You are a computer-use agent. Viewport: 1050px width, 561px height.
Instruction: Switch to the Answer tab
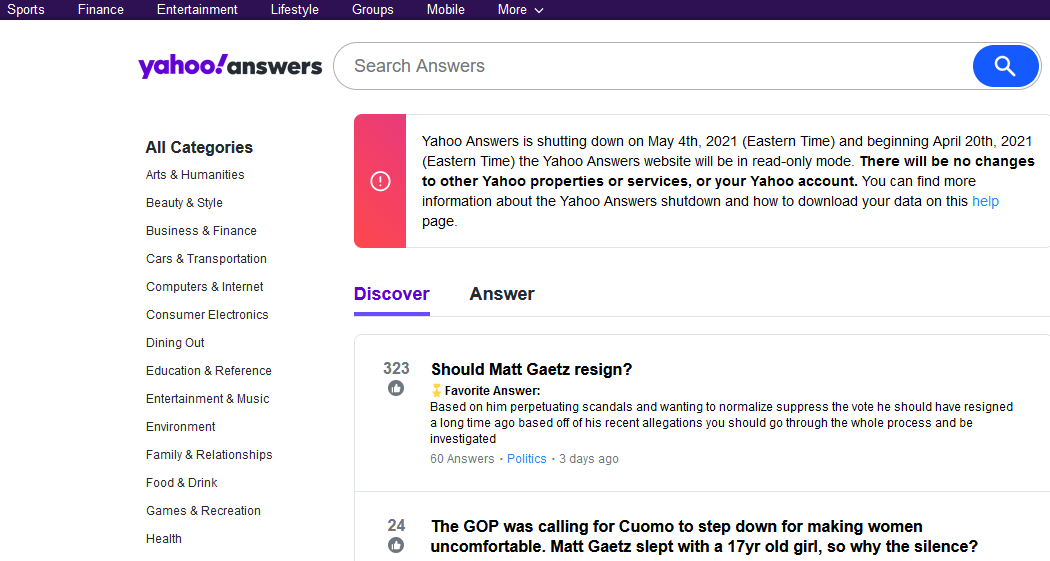[502, 294]
